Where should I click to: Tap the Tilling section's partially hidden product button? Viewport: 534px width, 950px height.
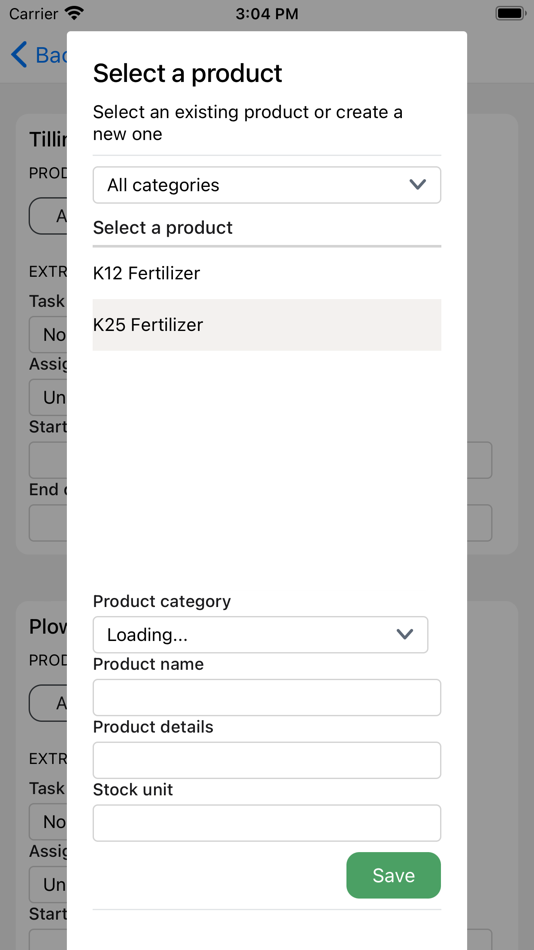(x=48, y=216)
